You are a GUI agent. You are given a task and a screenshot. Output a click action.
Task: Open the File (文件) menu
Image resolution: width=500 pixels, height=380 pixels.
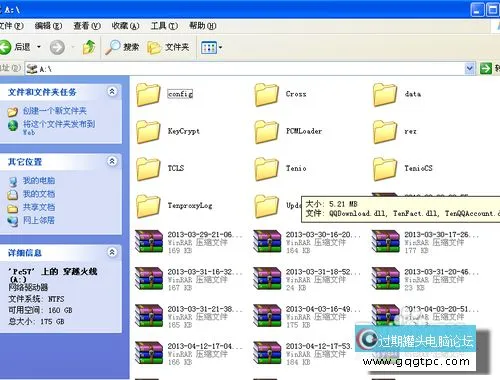[x=12, y=26]
